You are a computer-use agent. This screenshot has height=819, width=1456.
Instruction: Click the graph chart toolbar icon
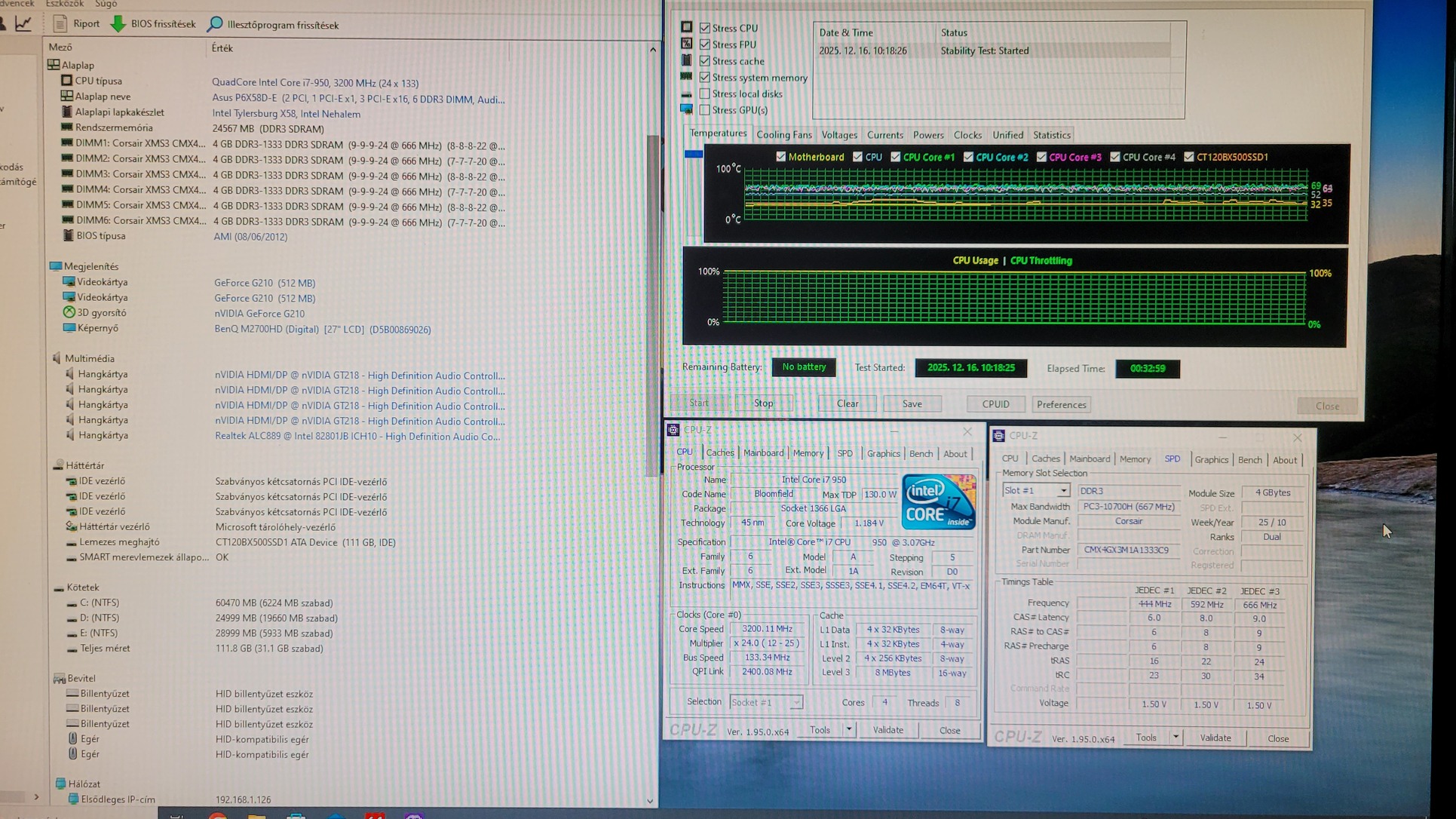tap(23, 24)
